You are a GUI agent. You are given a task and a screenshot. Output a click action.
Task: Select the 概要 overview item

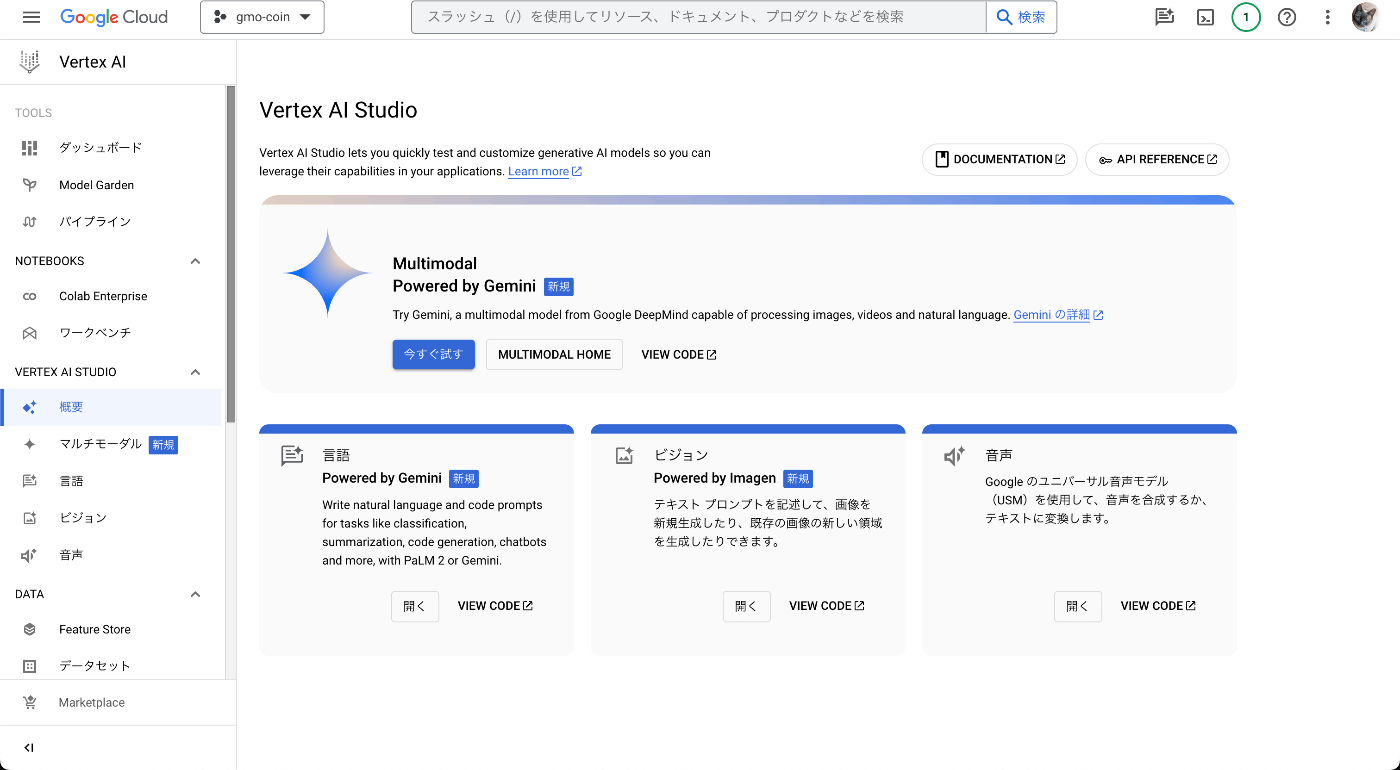pyautogui.click(x=110, y=407)
